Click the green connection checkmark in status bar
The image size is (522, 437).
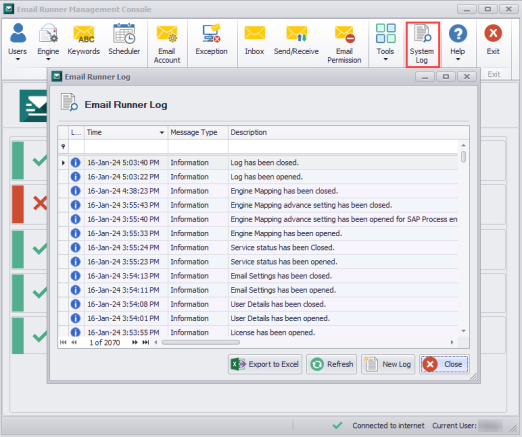[x=337, y=425]
